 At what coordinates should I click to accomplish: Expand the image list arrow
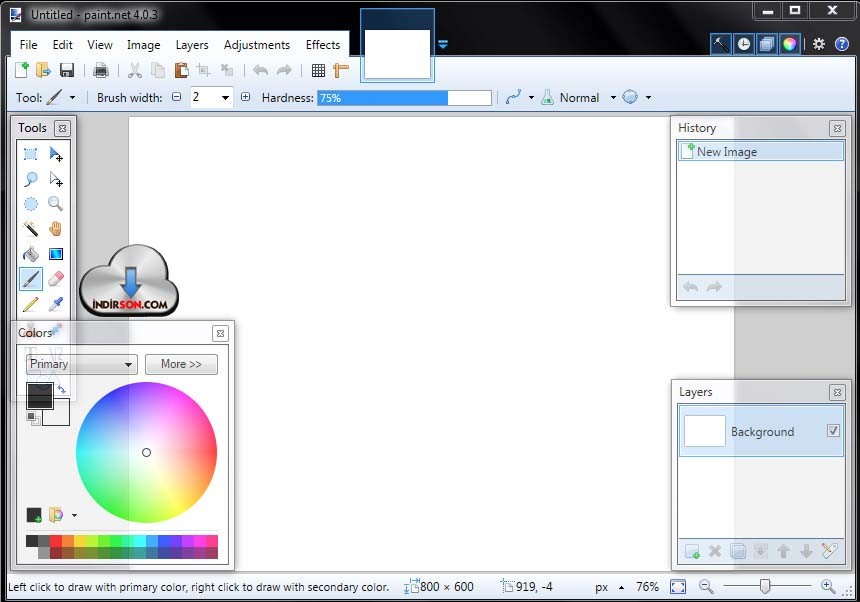pyautogui.click(x=443, y=44)
